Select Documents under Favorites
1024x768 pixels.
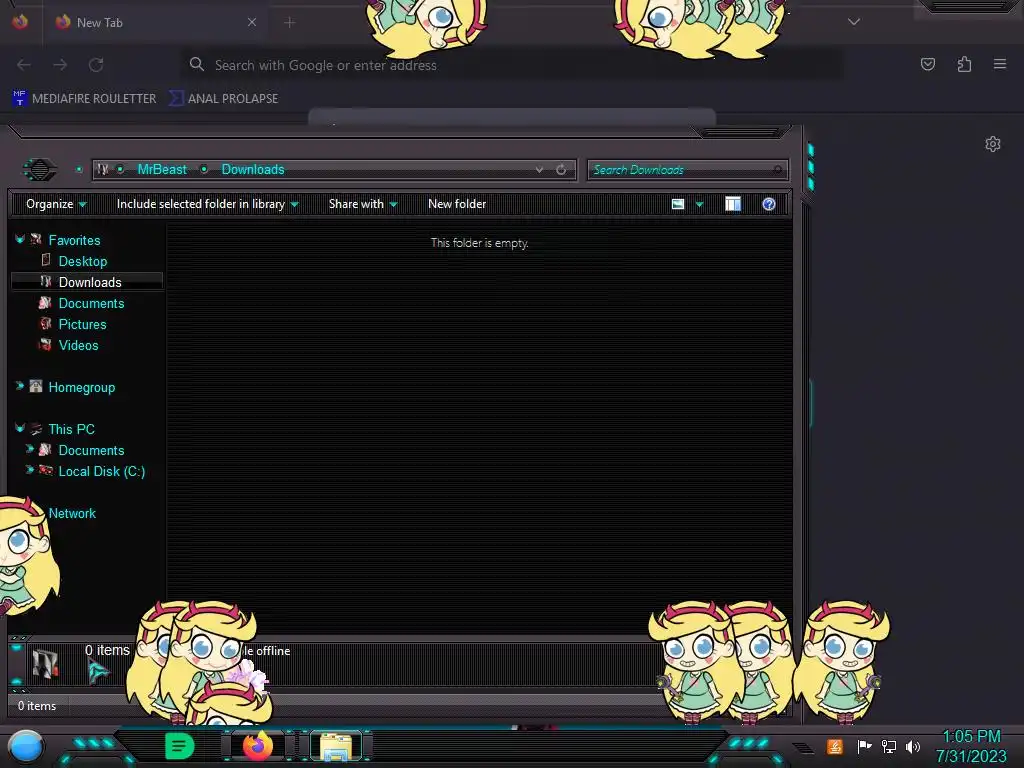(91, 303)
